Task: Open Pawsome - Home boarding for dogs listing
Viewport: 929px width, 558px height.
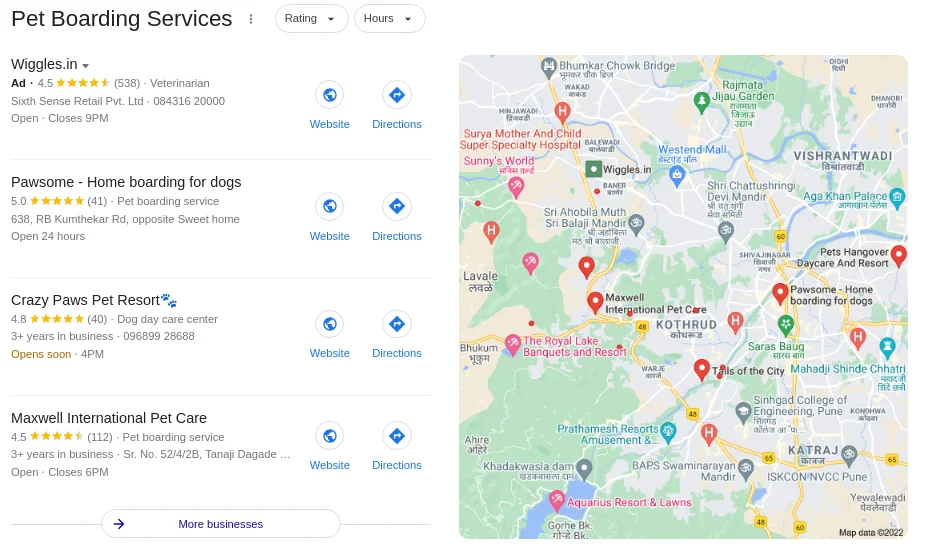Action: coord(126,182)
